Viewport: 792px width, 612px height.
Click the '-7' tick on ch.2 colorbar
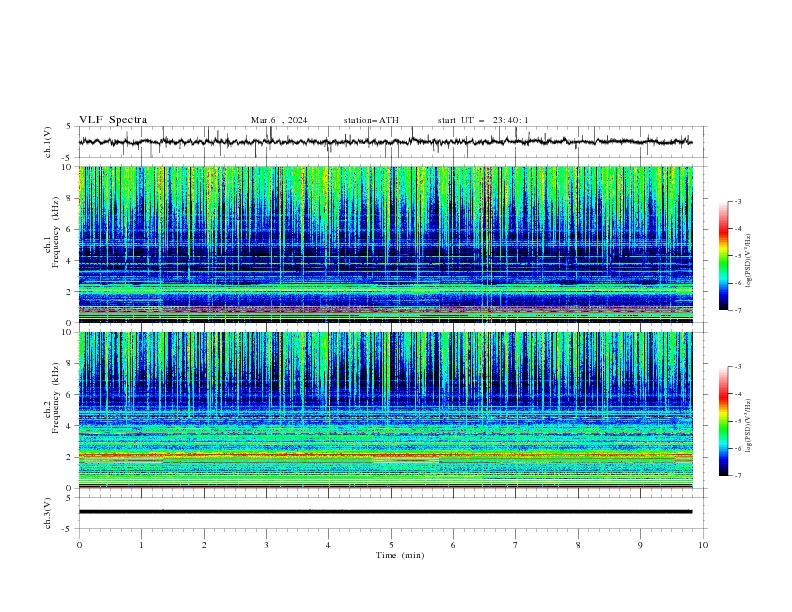(x=737, y=475)
